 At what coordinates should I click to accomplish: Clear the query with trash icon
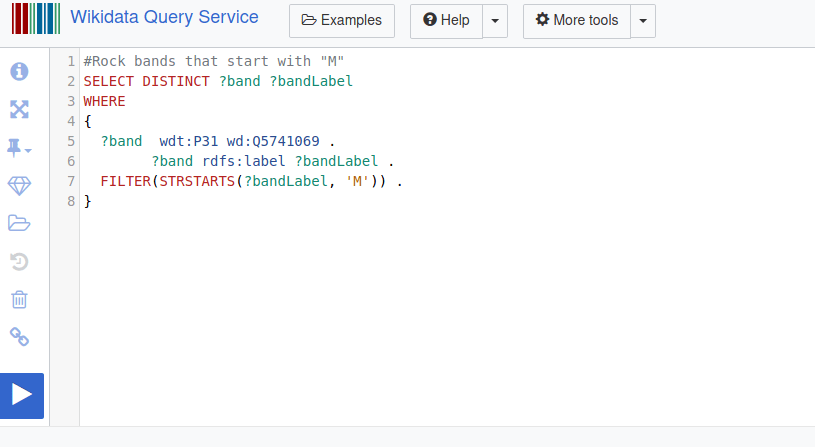tap(19, 299)
